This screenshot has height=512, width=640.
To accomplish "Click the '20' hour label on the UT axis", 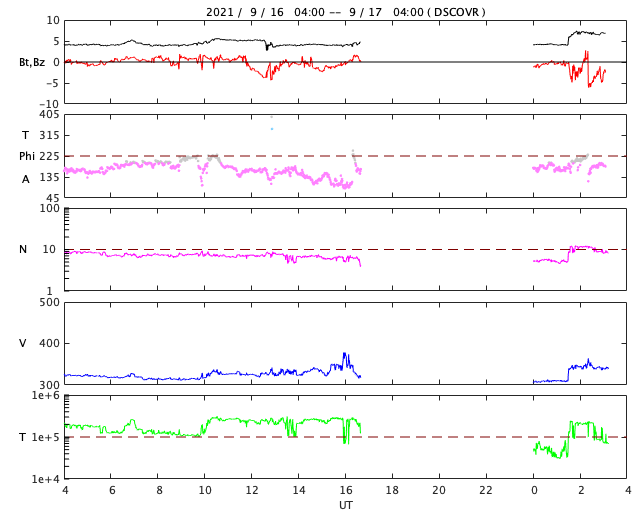I will 439,490.
